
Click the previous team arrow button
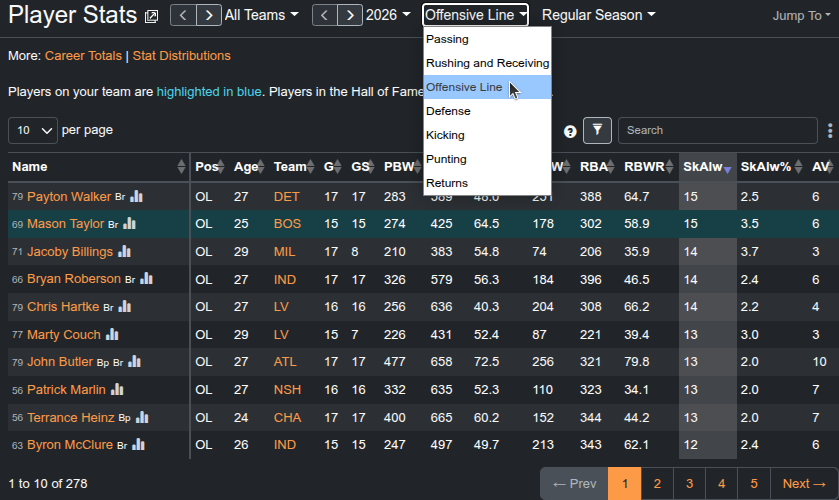click(183, 15)
